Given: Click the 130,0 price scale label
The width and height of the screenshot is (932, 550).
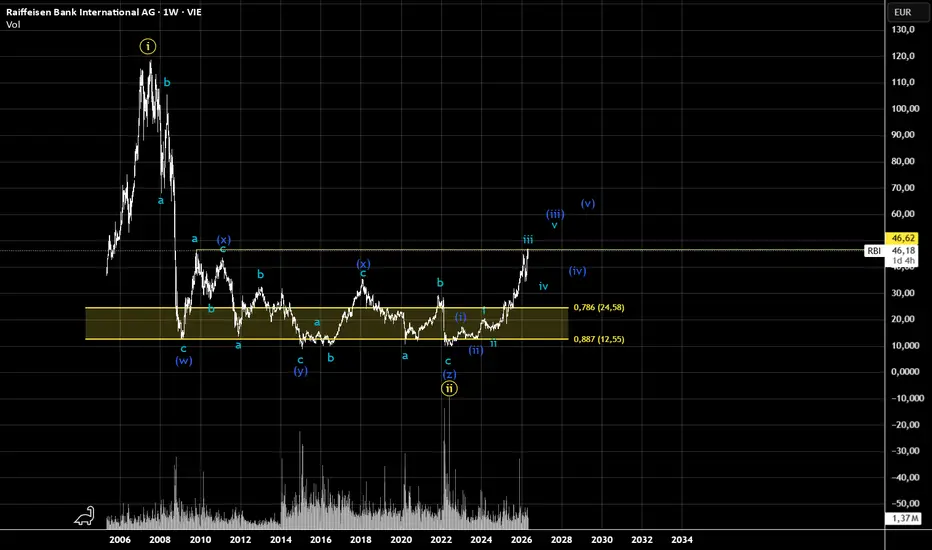Looking at the screenshot, I should pos(903,29).
